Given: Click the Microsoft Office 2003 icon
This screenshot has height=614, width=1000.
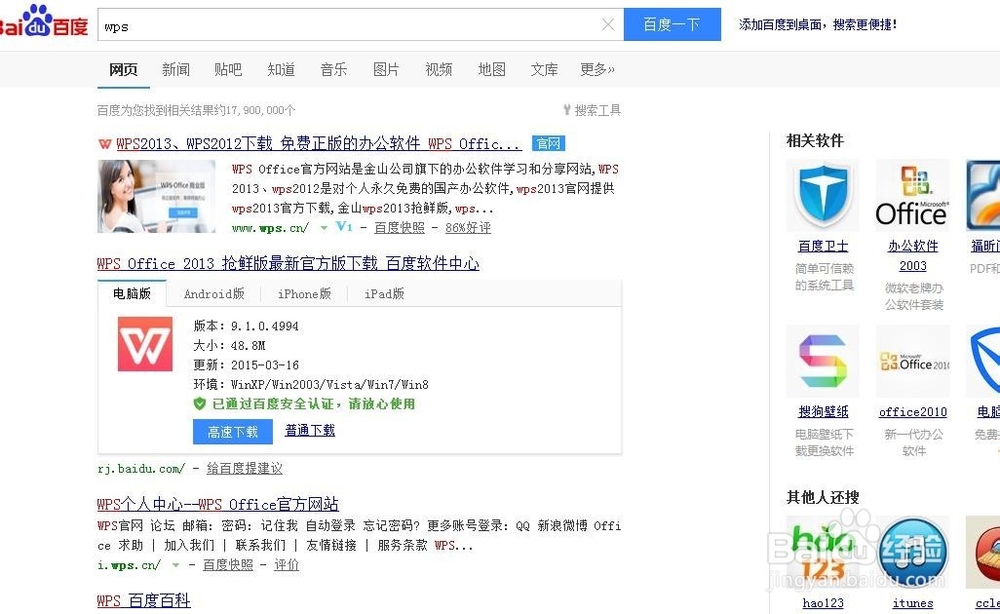Looking at the screenshot, I should point(913,195).
